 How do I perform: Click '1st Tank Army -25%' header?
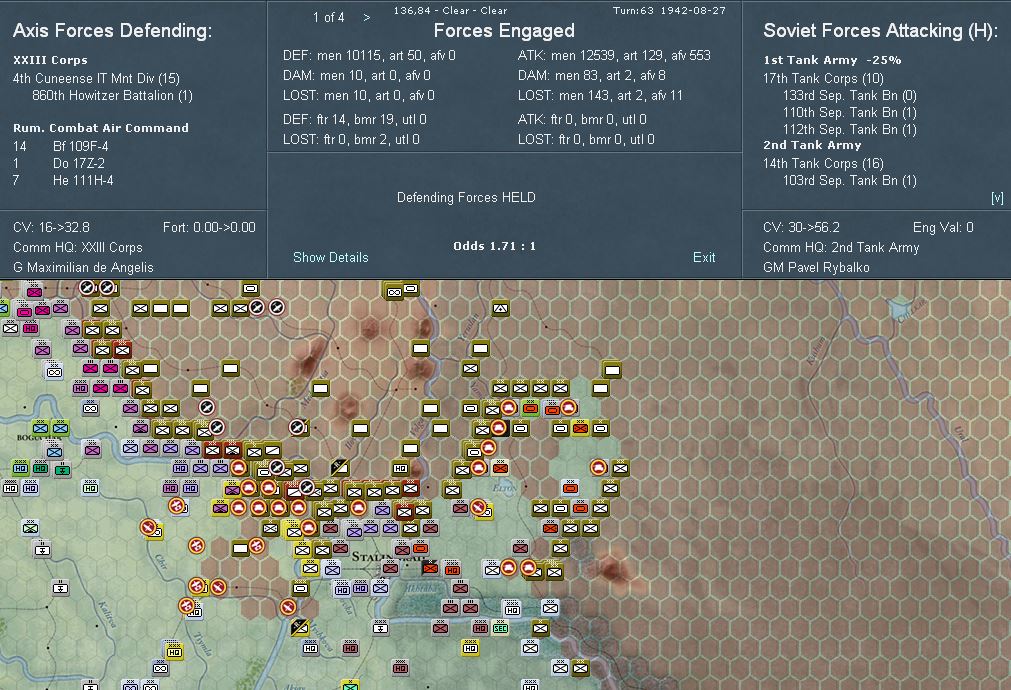[832, 60]
